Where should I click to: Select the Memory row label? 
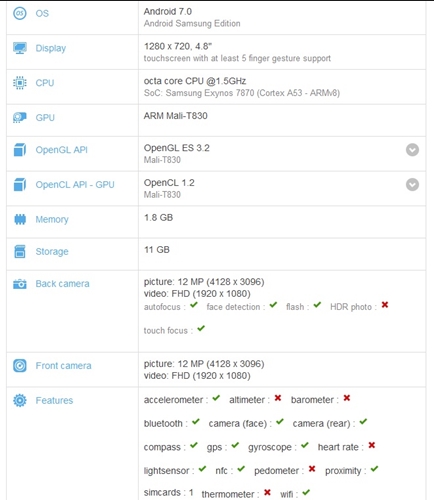(52, 219)
